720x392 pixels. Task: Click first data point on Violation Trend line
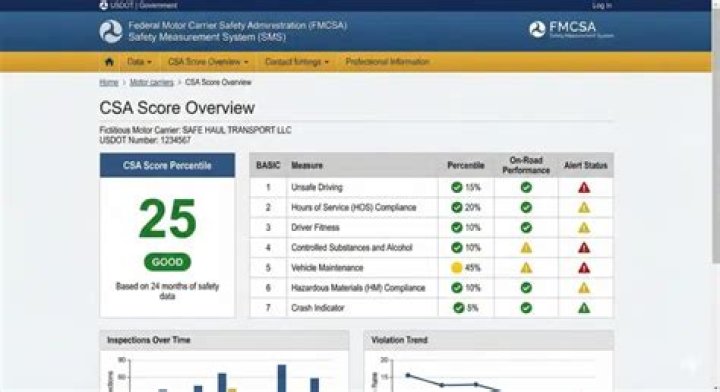408,375
